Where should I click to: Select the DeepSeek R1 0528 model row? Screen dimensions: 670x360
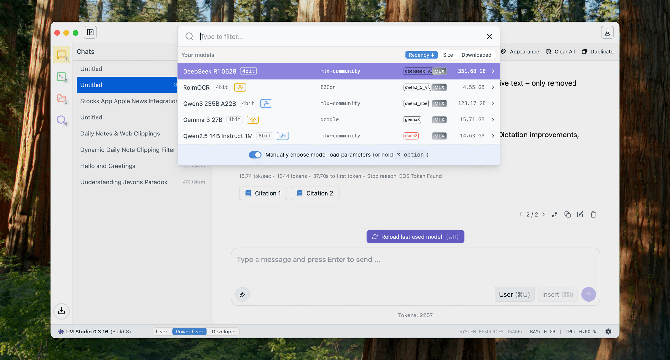[338, 71]
